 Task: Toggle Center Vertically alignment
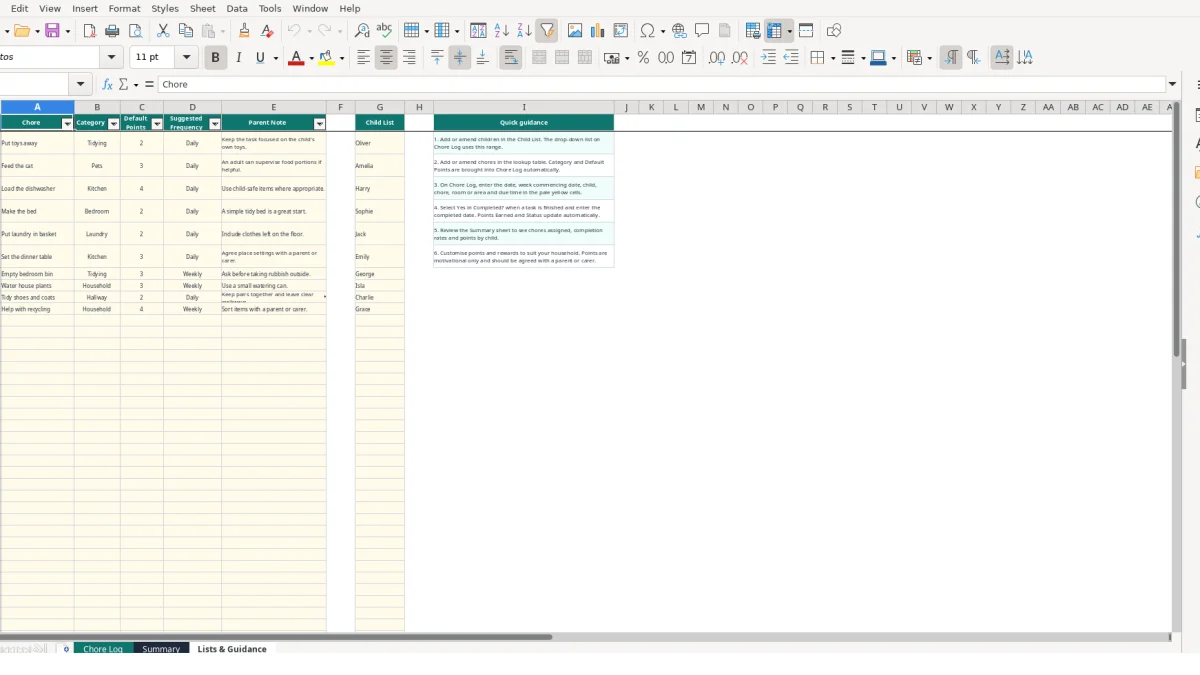click(x=460, y=58)
